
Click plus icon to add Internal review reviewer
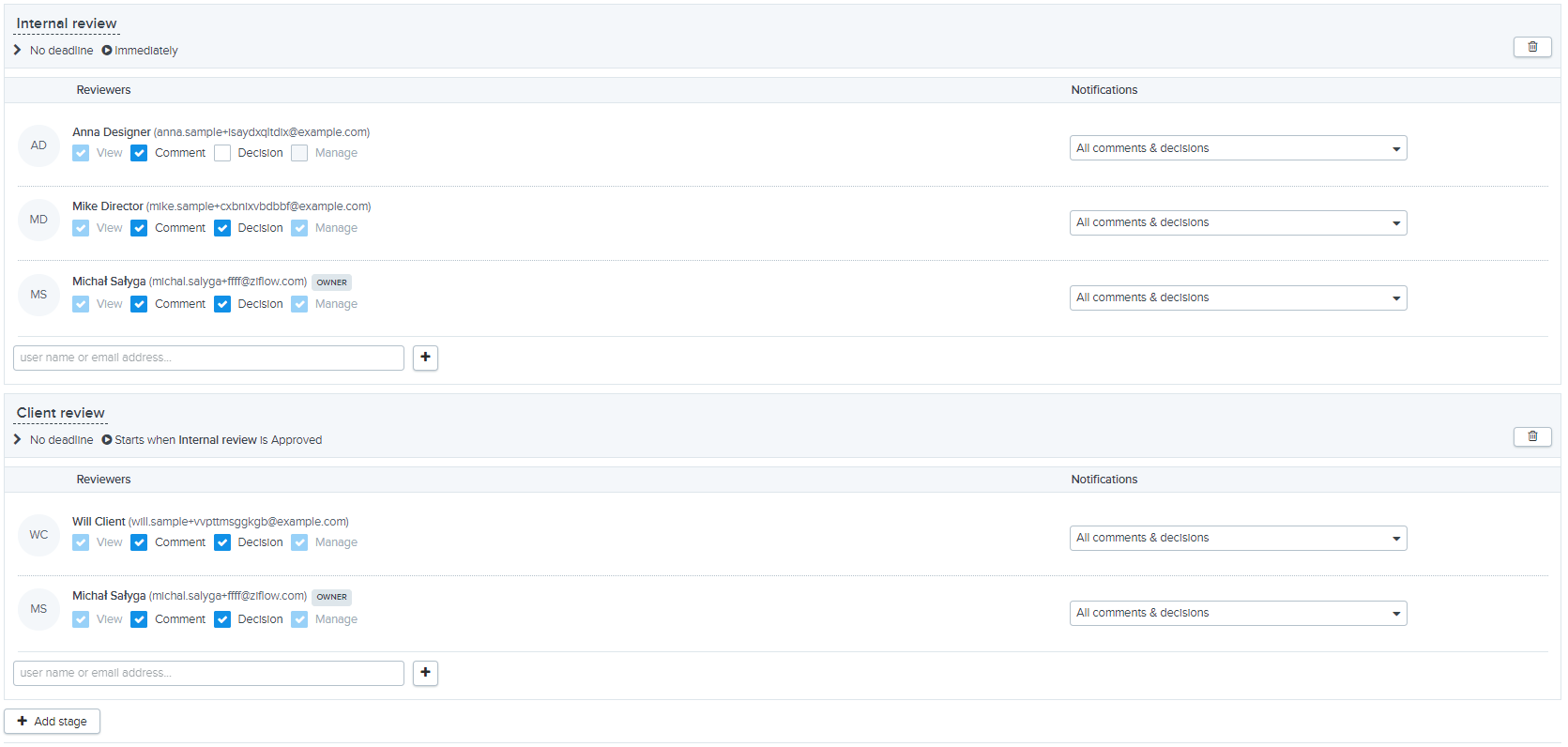click(x=425, y=358)
